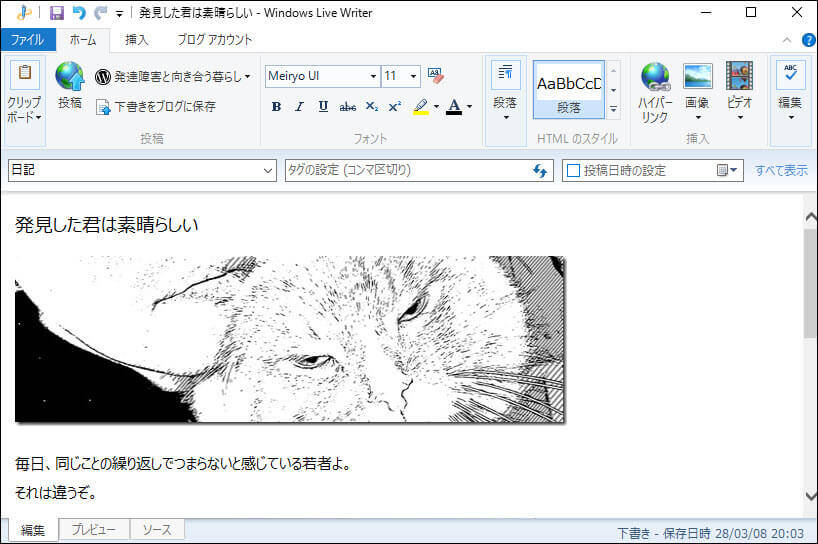This screenshot has width=818, height=544.
Task: Select the AaBbCcD 段落 HTML style
Action: pyautogui.click(x=569, y=90)
